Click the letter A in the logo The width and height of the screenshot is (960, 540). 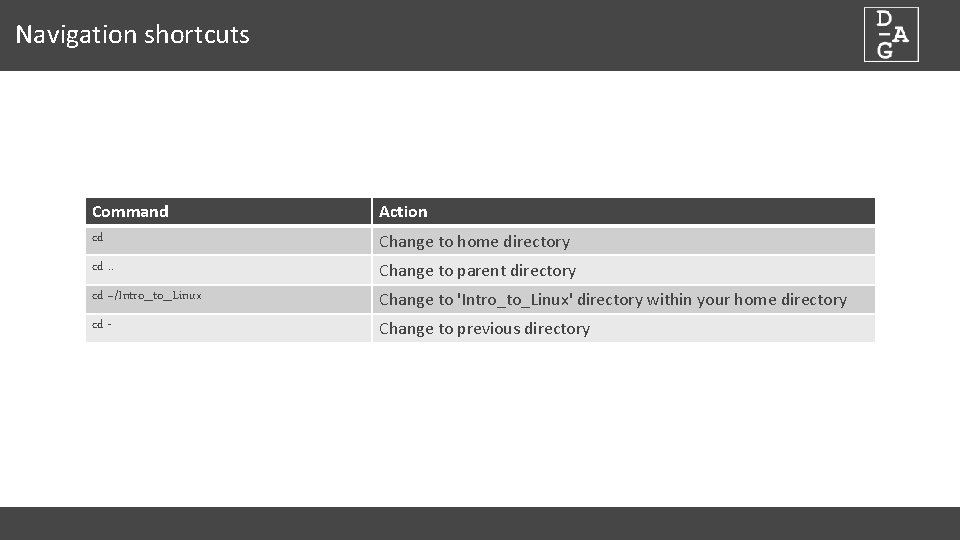pos(900,35)
